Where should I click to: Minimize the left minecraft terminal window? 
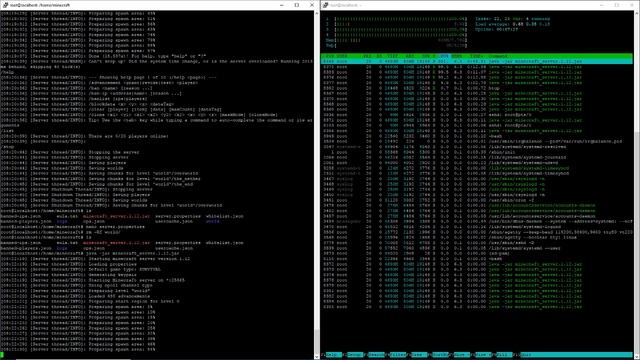pyautogui.click(x=282, y=5)
